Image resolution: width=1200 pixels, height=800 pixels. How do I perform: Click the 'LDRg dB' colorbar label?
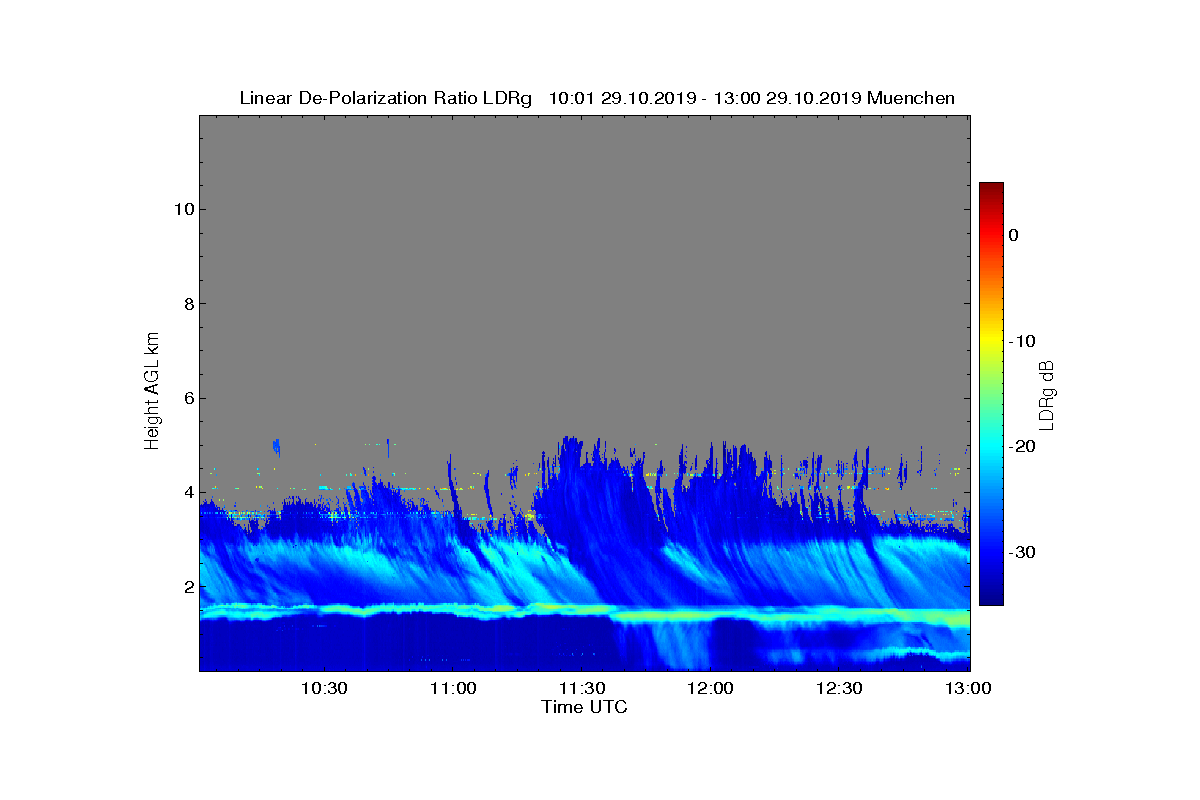tap(1047, 394)
